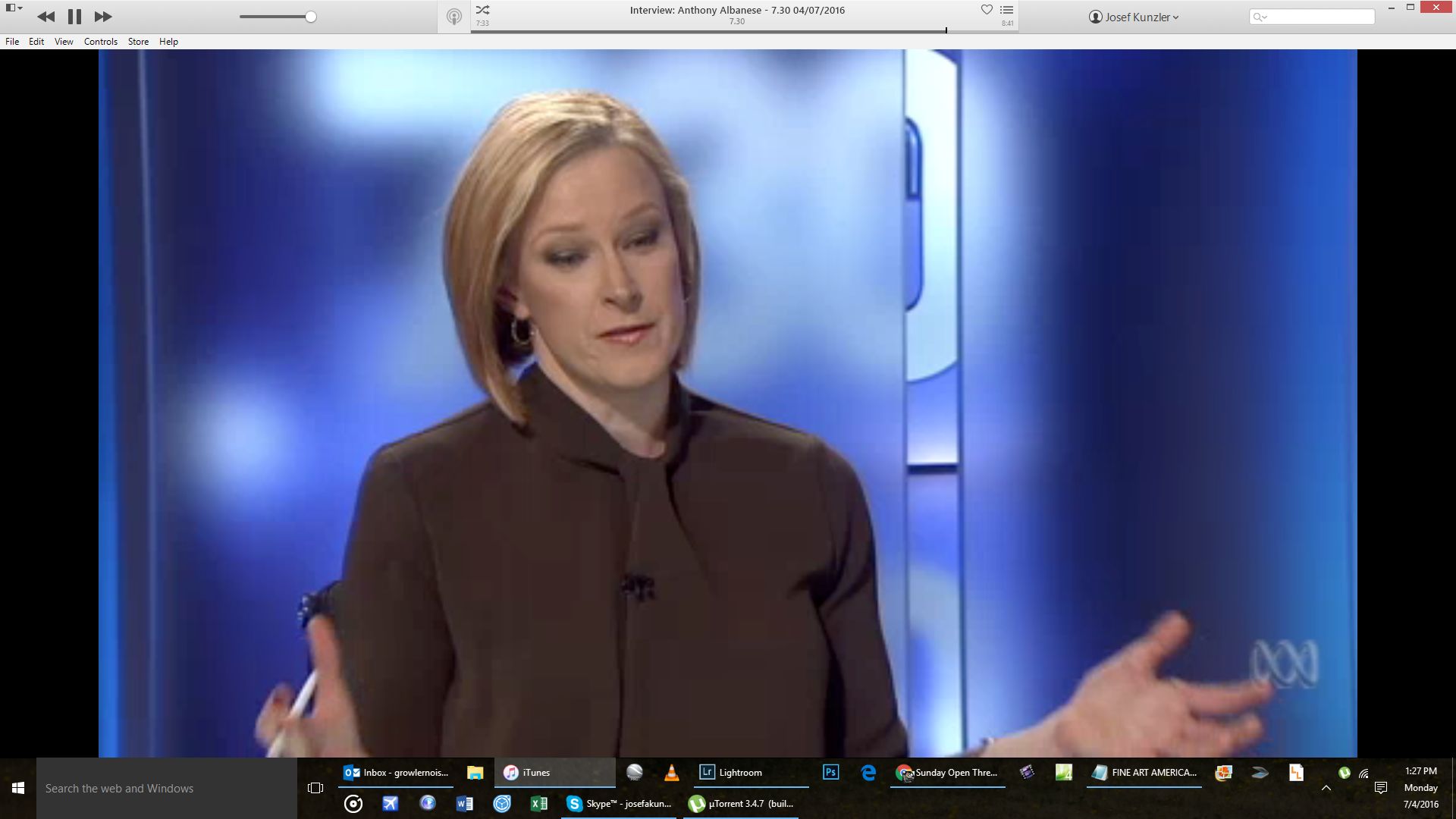1456x819 pixels.
Task: Open Photoshop from the taskbar
Action: (x=830, y=773)
